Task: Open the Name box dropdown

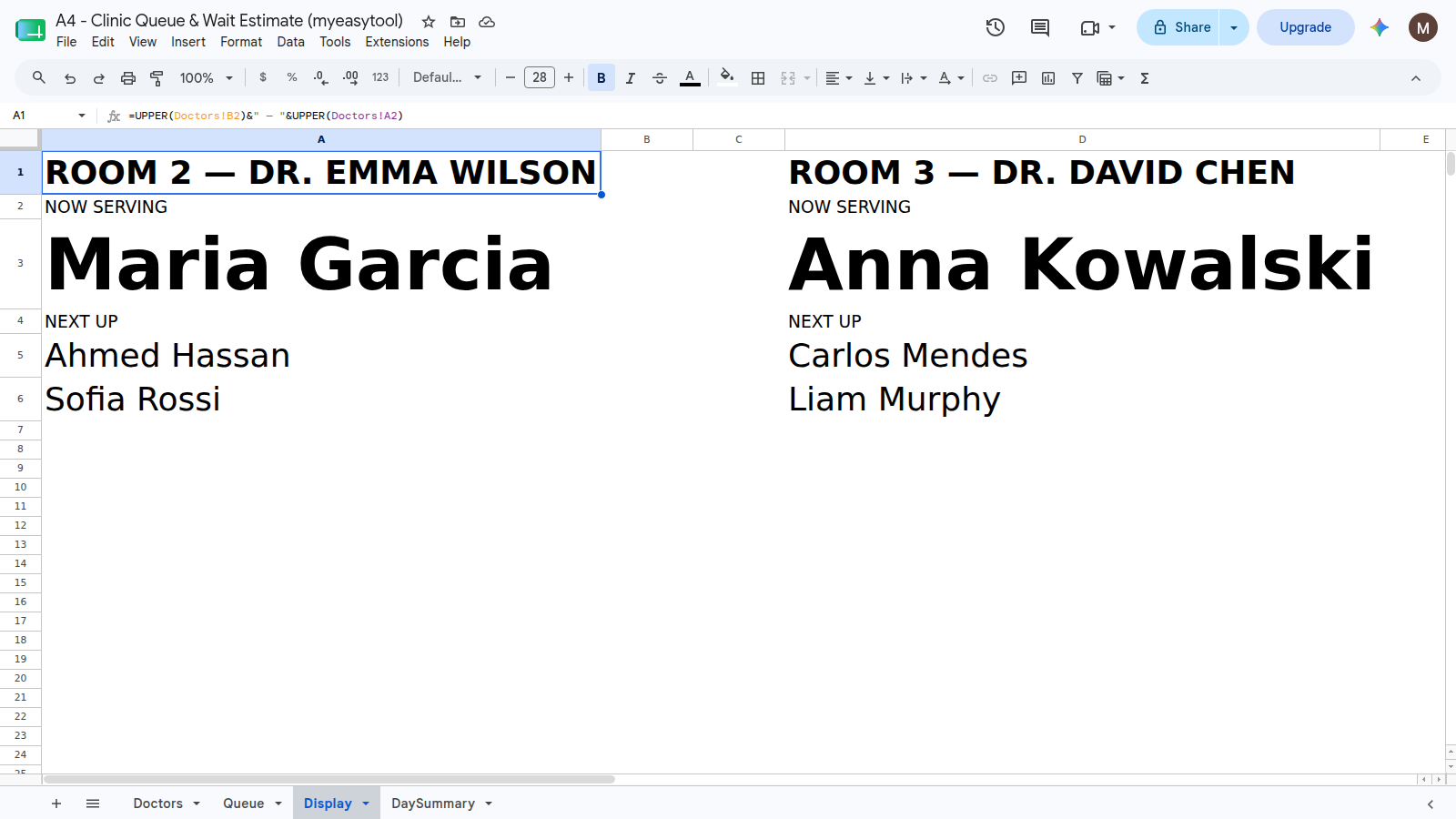Action: (82, 116)
